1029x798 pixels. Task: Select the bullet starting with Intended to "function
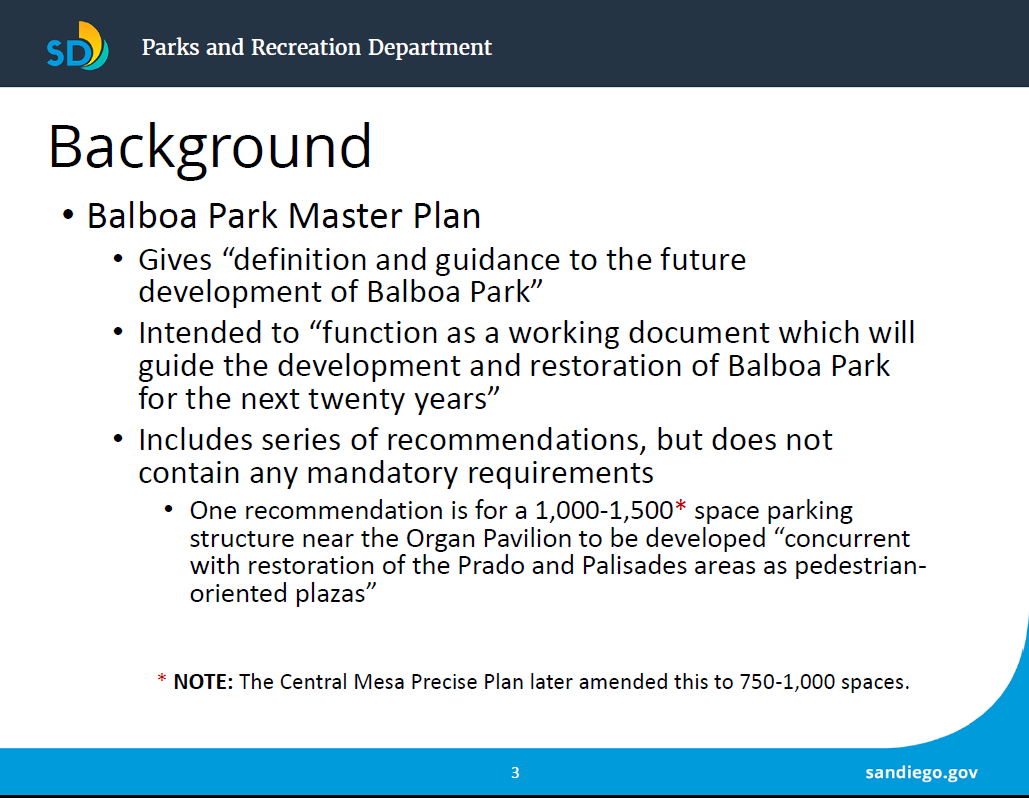526,366
